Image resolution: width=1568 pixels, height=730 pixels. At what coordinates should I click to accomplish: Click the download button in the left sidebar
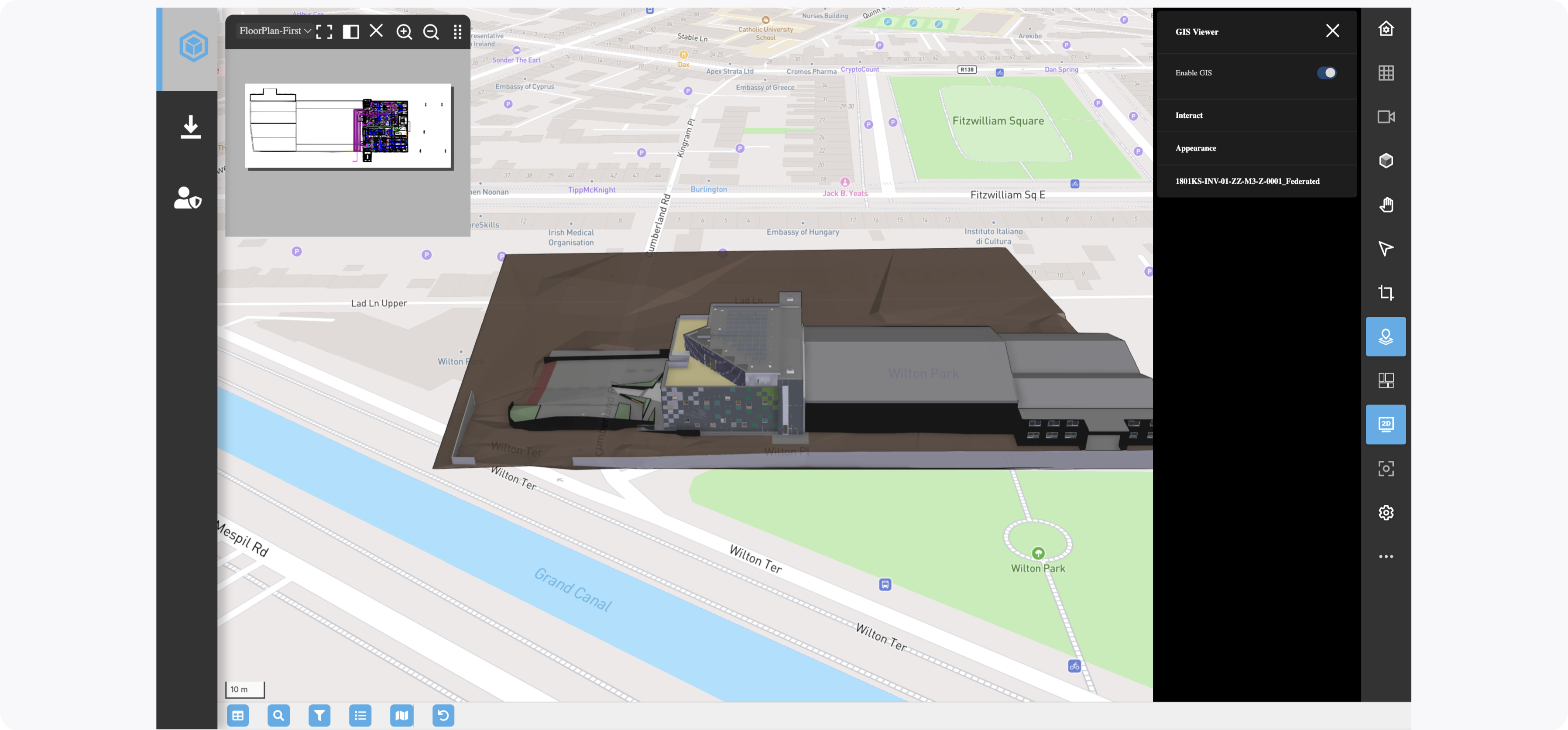pos(191,127)
